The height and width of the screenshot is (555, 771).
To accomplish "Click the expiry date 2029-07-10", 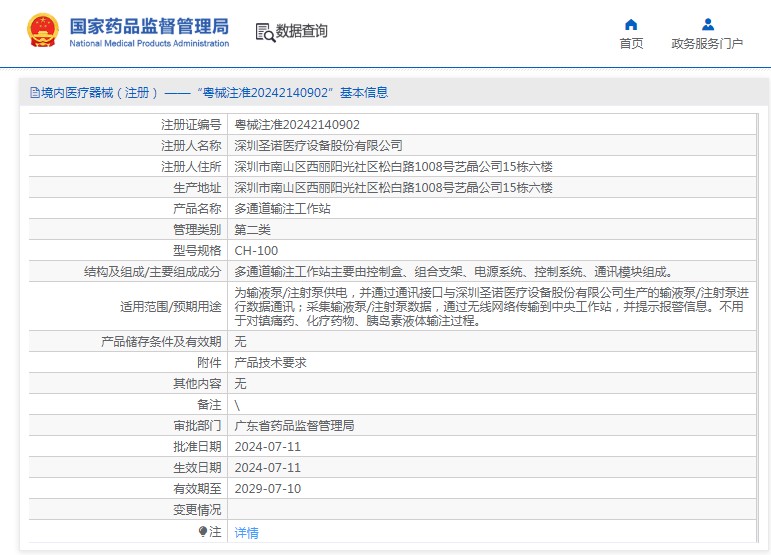I will click(267, 489).
